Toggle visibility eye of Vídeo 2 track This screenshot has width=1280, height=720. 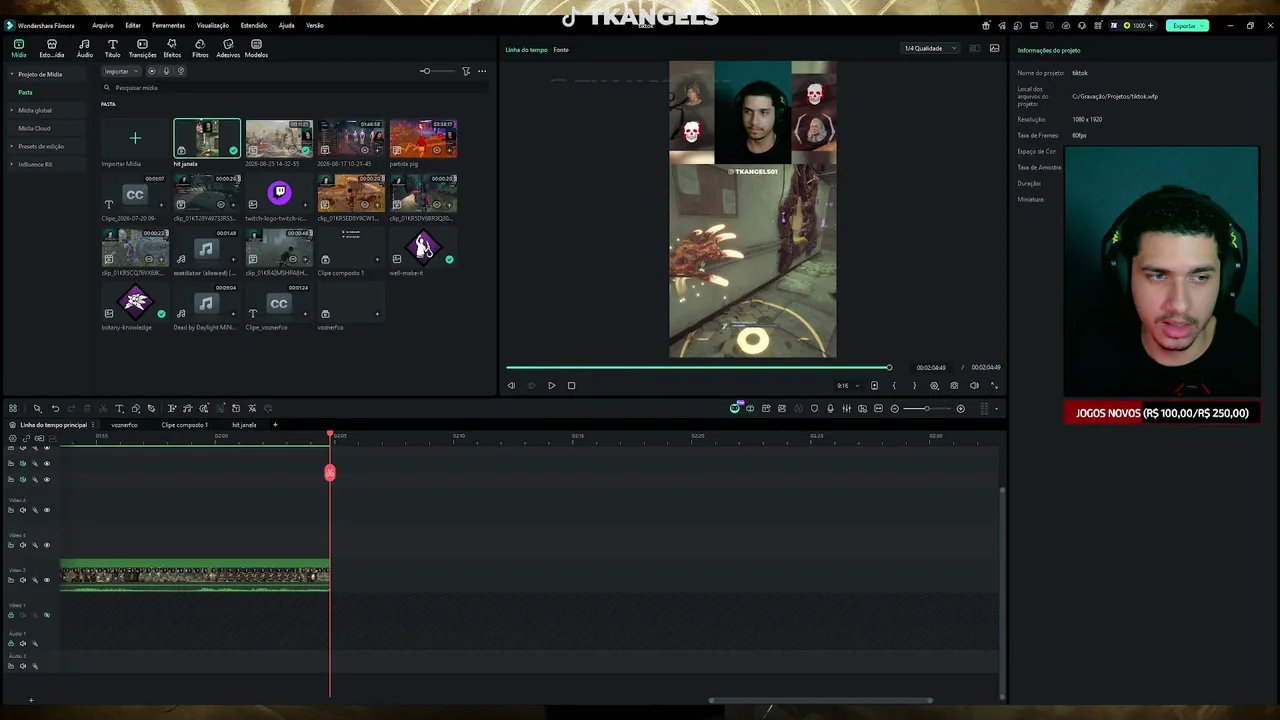click(x=46, y=580)
